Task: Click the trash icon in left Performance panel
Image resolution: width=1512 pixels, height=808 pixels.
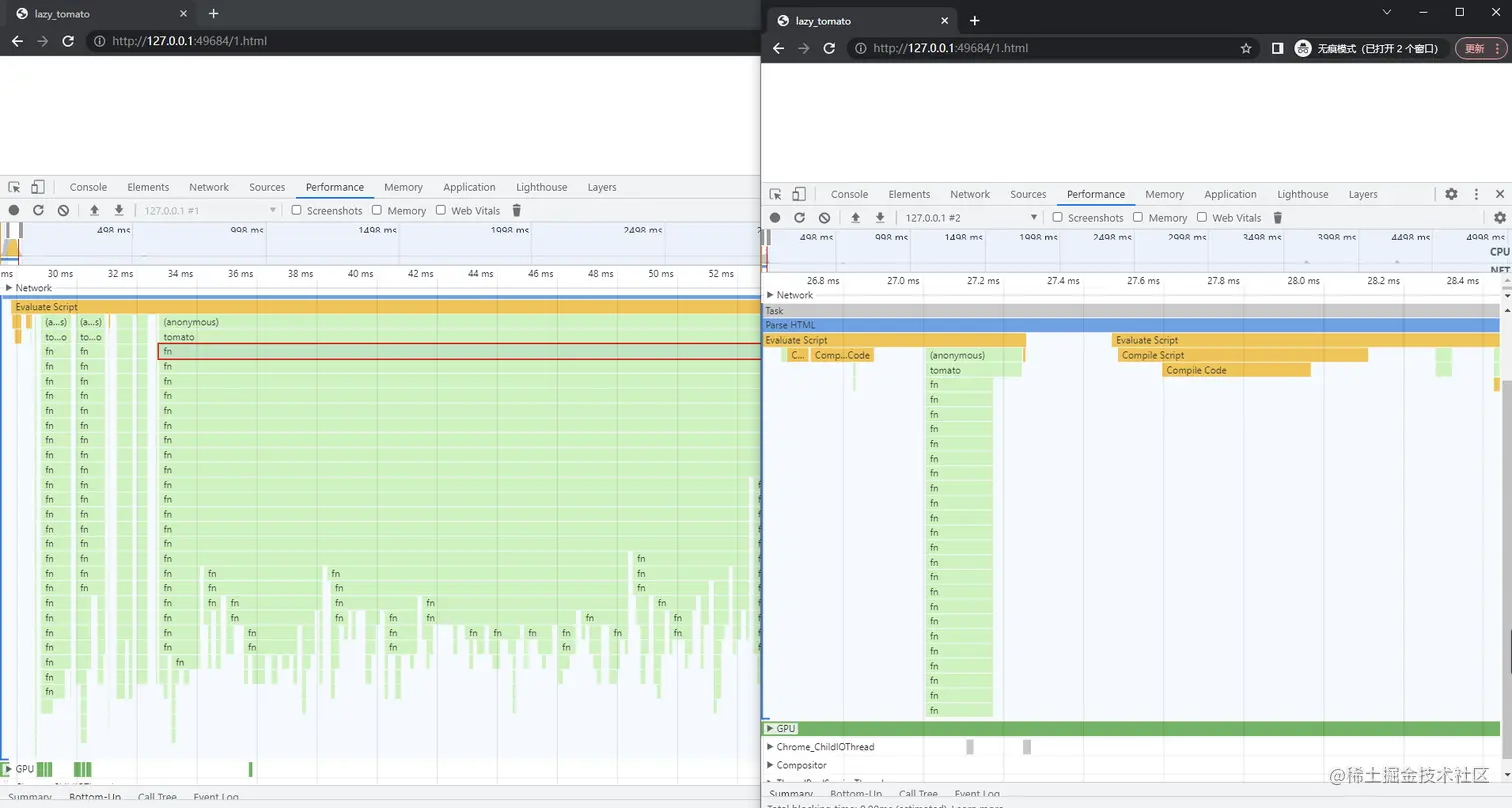Action: [x=517, y=210]
